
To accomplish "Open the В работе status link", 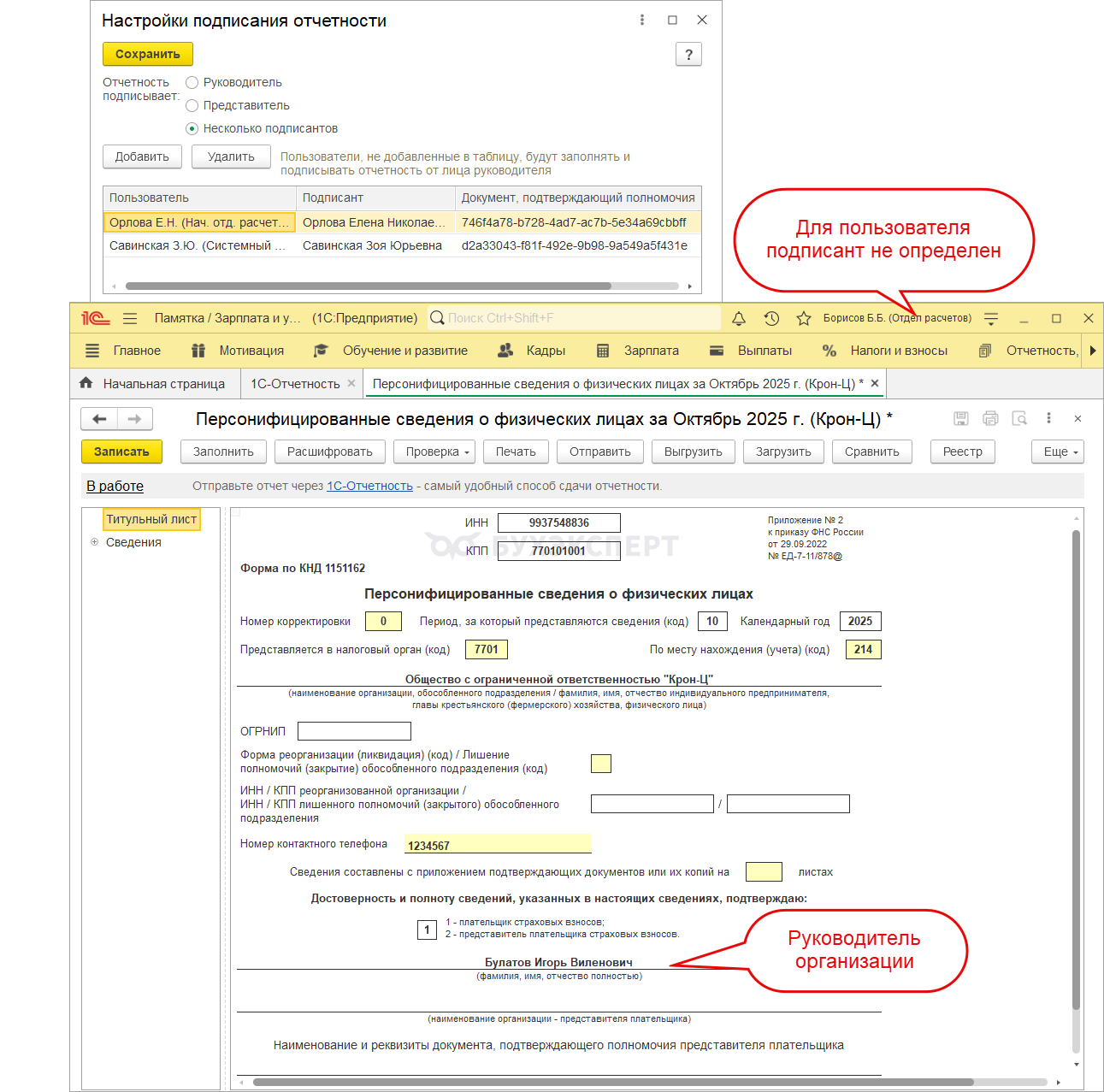I will coord(115,486).
